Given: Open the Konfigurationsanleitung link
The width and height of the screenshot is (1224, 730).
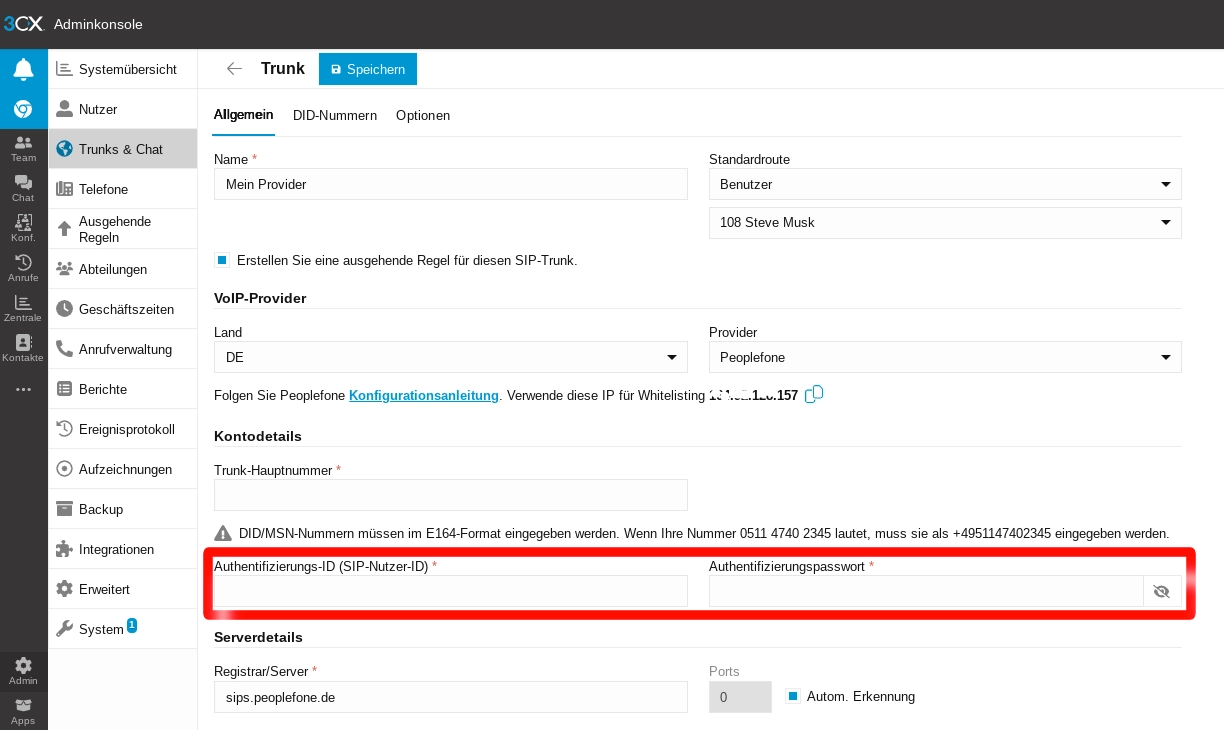Looking at the screenshot, I should coord(424,396).
